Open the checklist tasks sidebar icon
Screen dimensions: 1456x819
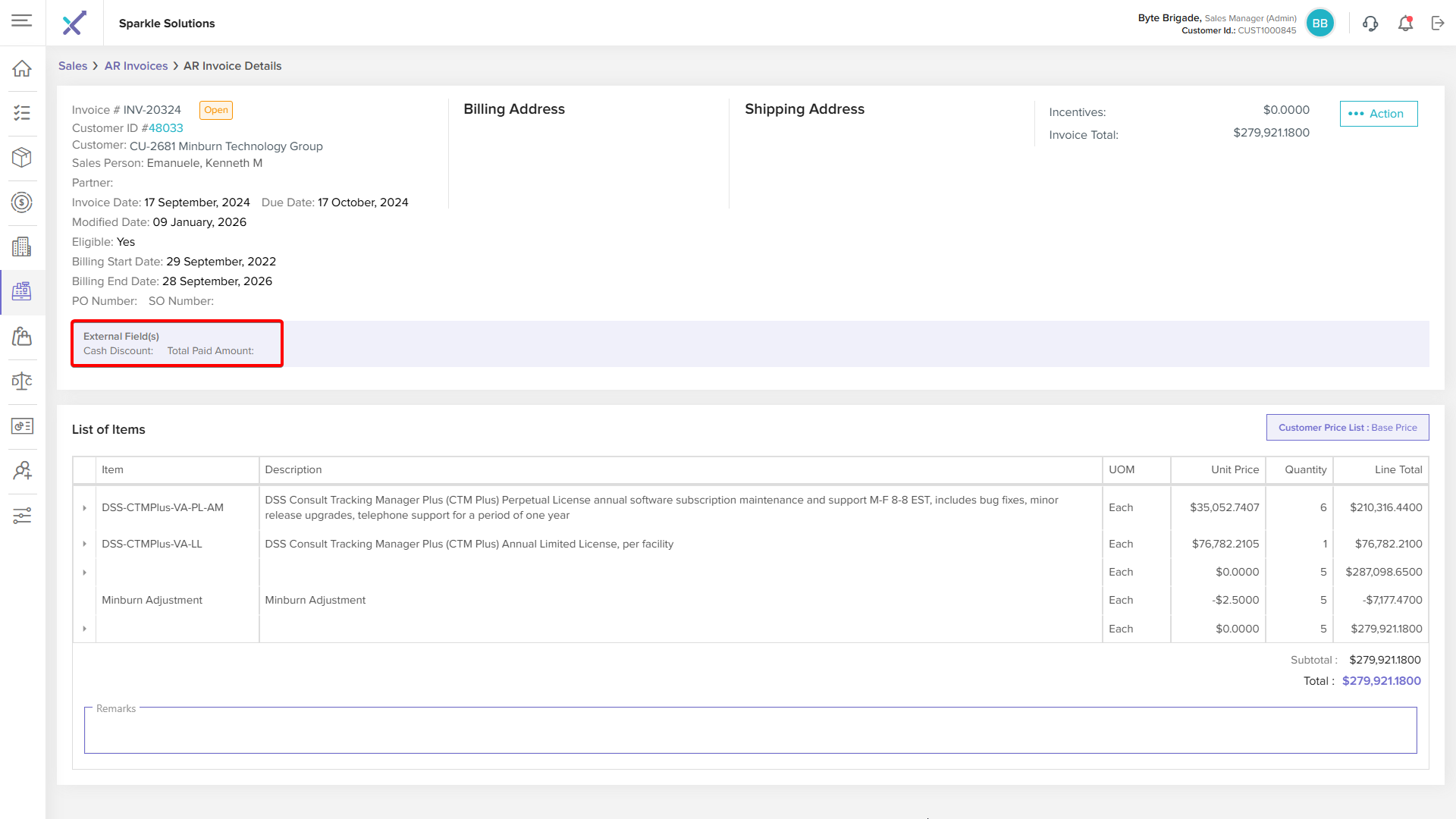[x=22, y=113]
